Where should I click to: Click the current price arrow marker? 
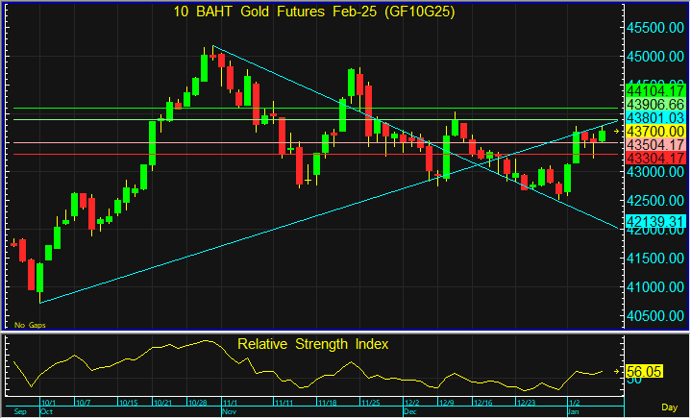click(618, 131)
